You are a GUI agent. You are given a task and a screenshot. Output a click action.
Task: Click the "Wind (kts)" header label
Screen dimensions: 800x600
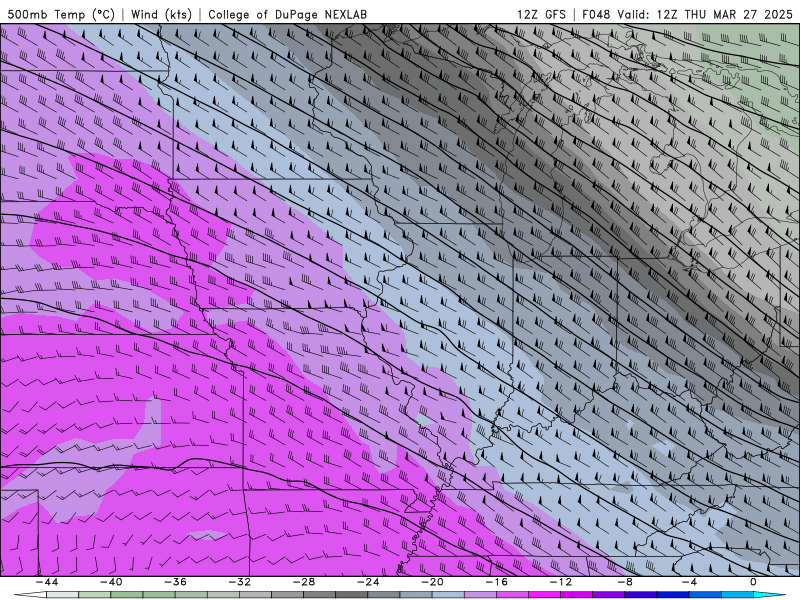[161, 14]
